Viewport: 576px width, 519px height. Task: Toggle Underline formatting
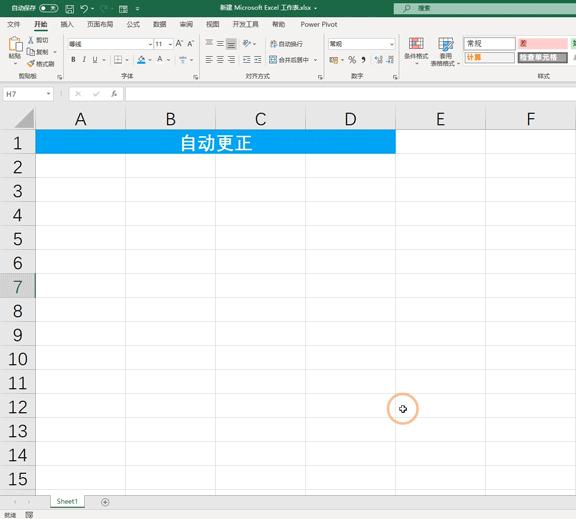click(95, 59)
